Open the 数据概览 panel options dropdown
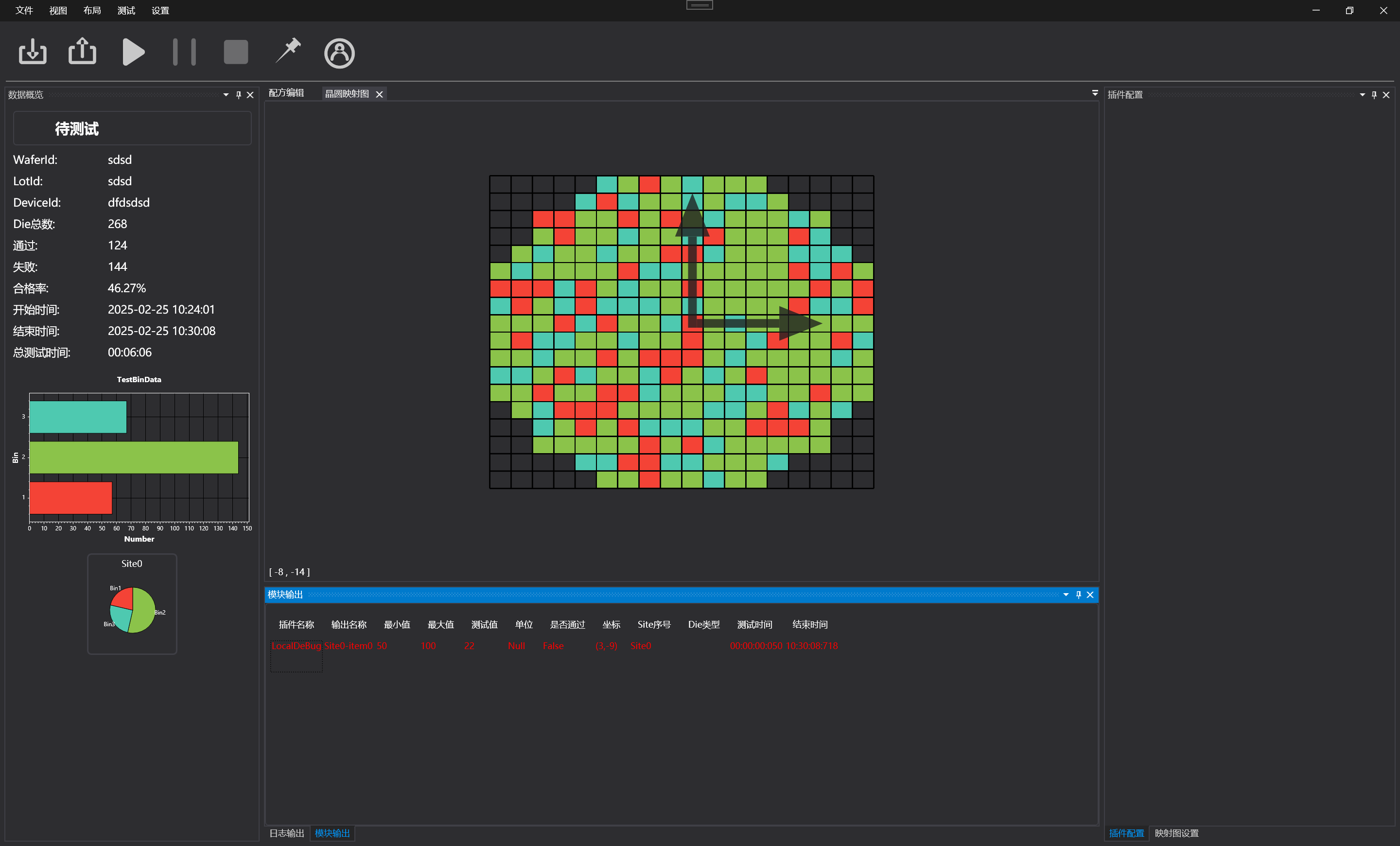Screen dimensions: 1400x846 coord(226,95)
